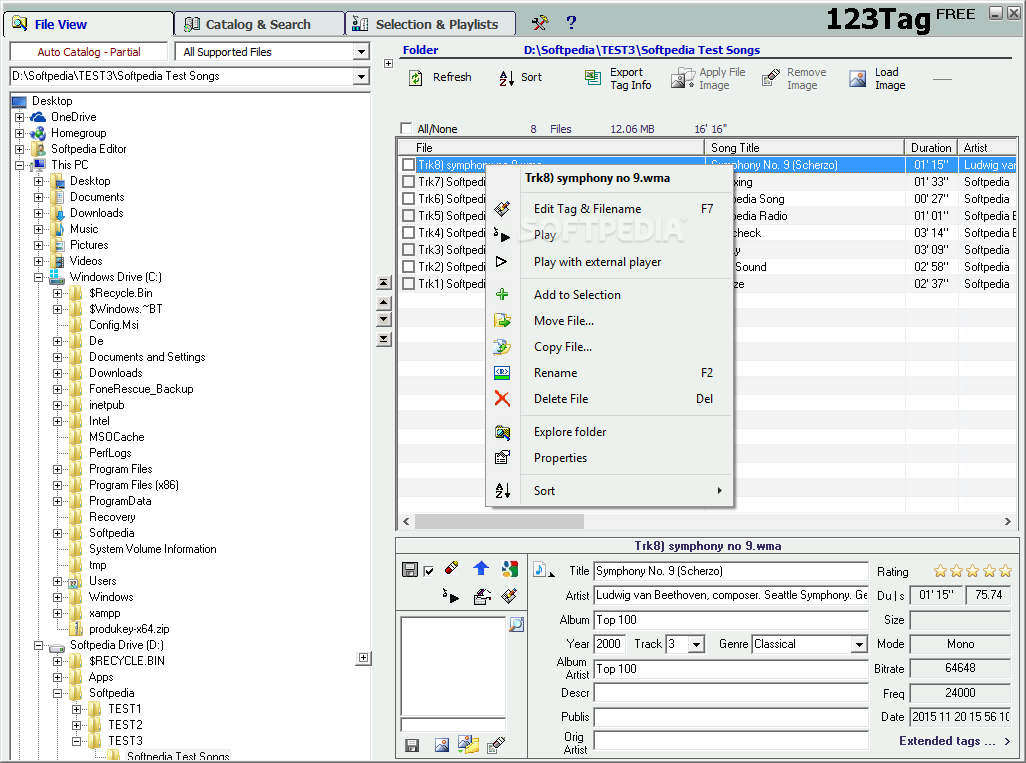Sort by the Artist column header
Image resolution: width=1026 pixels, height=763 pixels.
(x=987, y=148)
